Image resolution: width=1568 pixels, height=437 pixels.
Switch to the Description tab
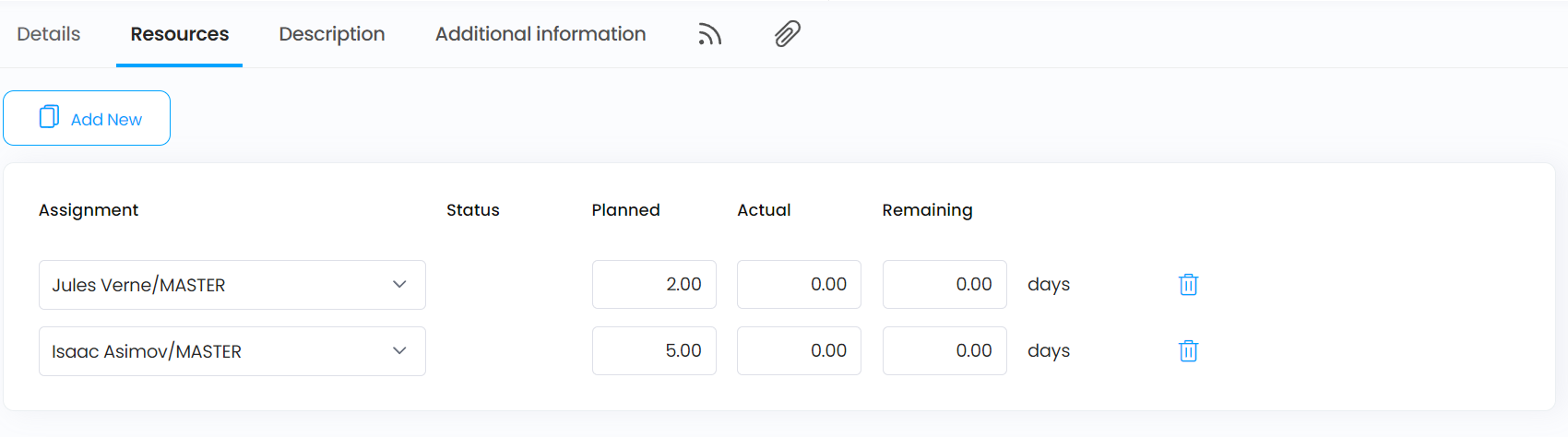click(332, 34)
